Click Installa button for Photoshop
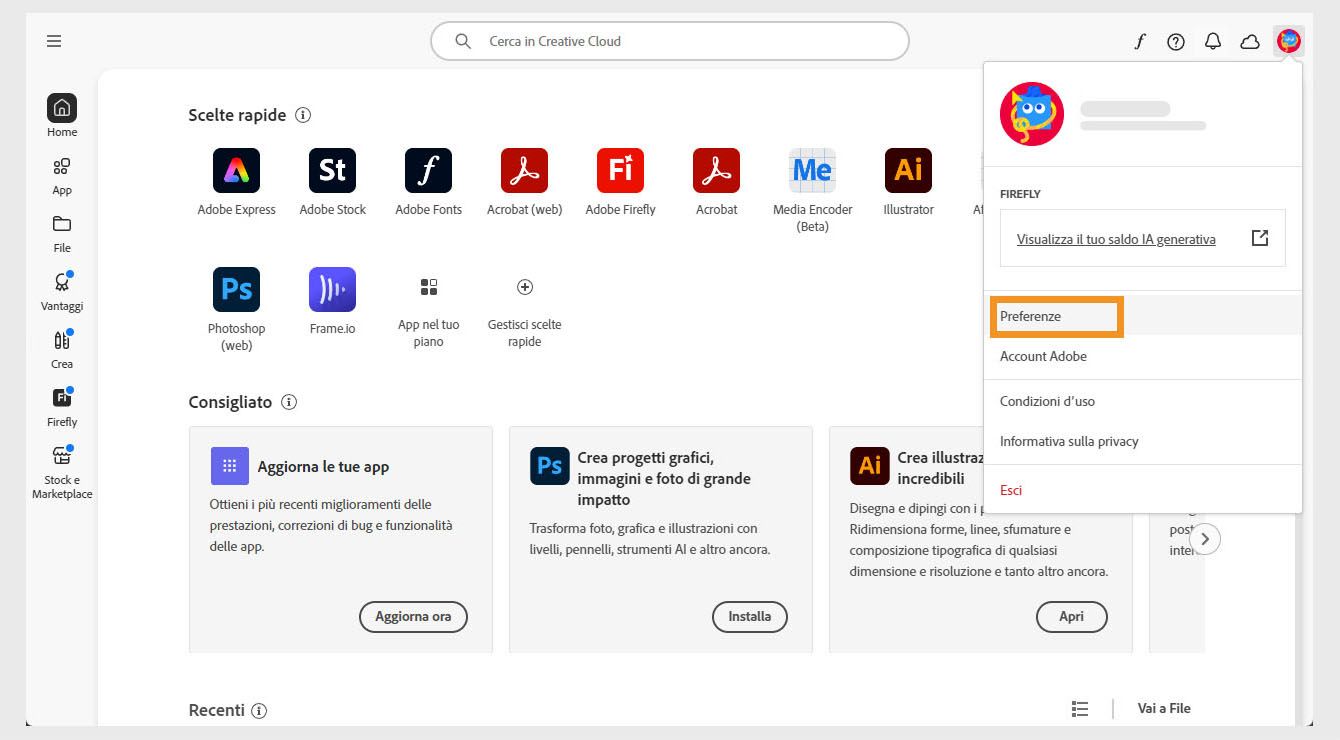The height and width of the screenshot is (740, 1340). [750, 617]
